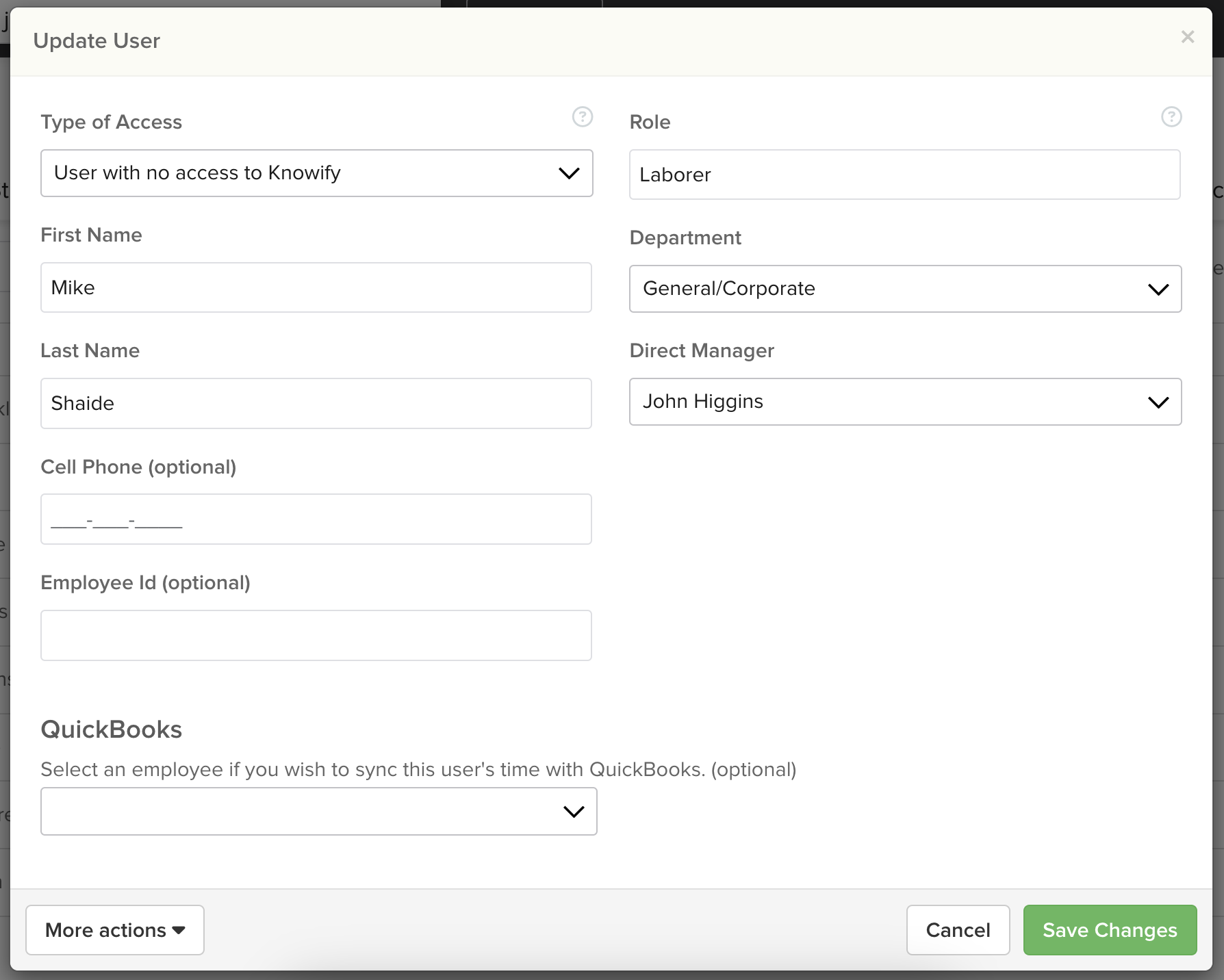Select the Last Name field containing Shaide
This screenshot has height=980, width=1224.
click(x=316, y=404)
